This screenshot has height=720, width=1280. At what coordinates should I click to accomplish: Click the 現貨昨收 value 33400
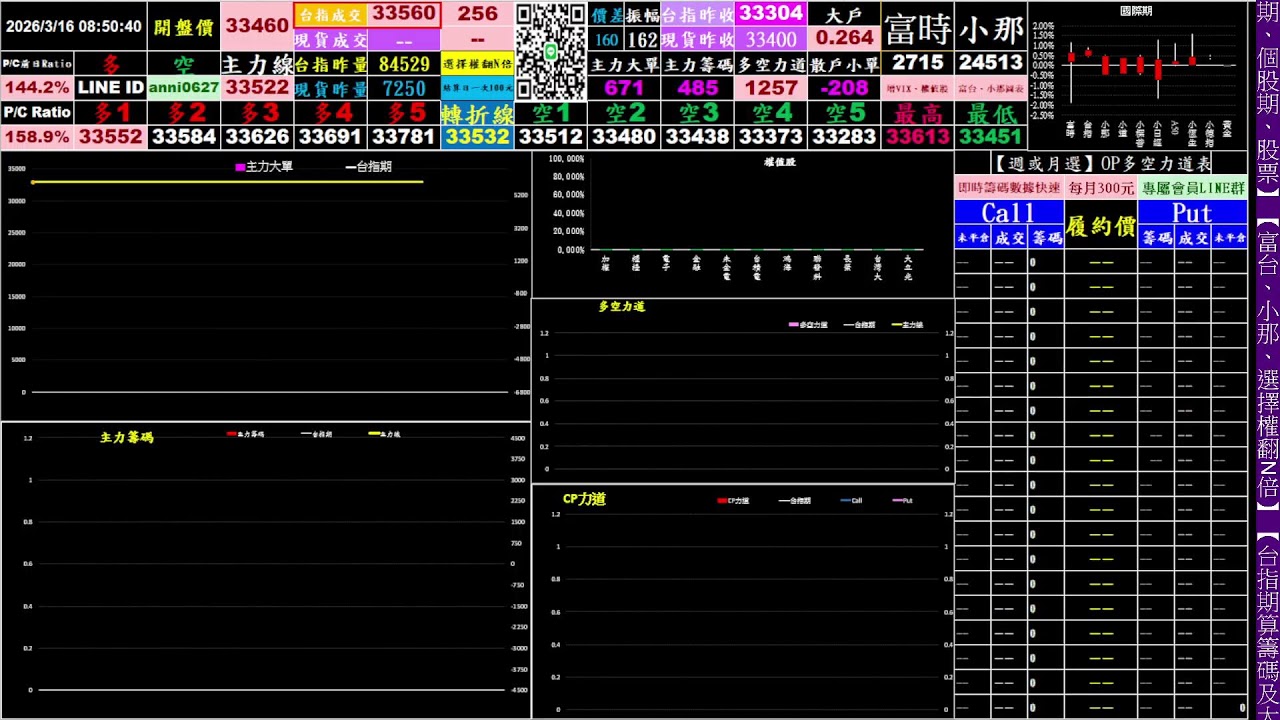click(771, 40)
